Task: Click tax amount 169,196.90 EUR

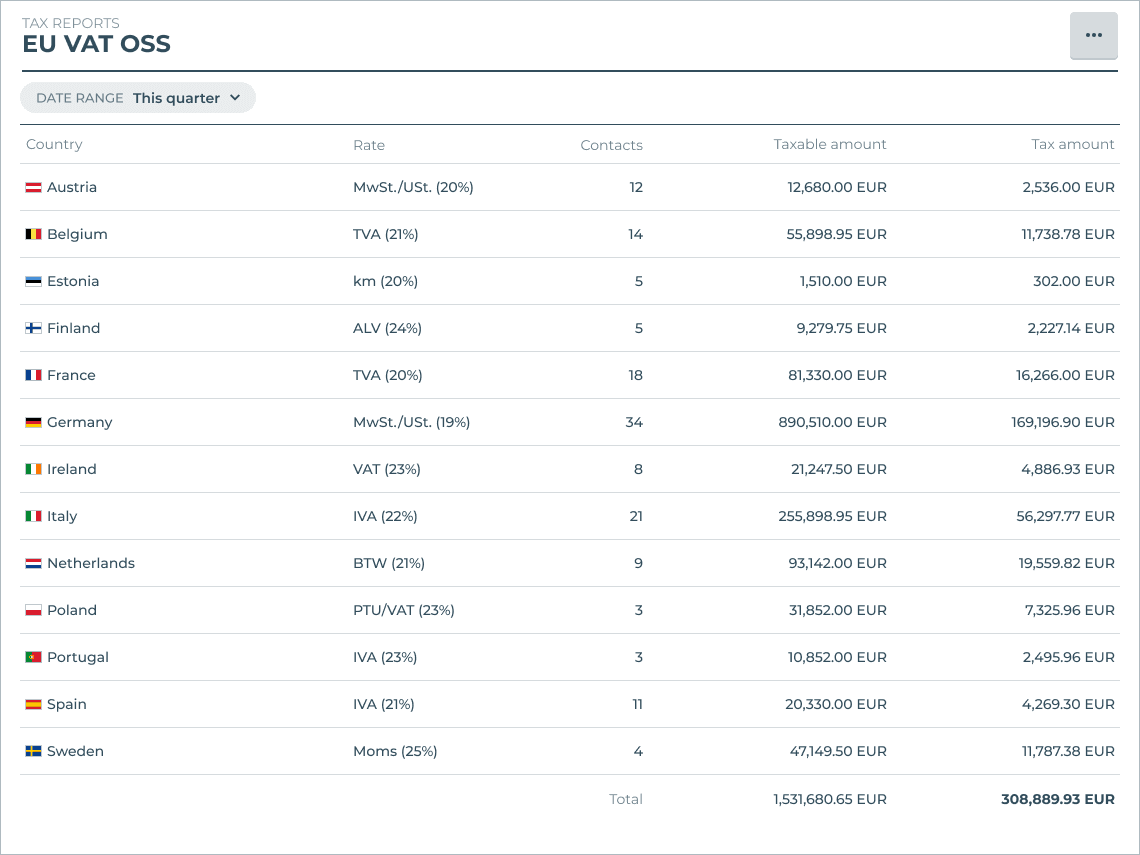Action: point(1063,422)
